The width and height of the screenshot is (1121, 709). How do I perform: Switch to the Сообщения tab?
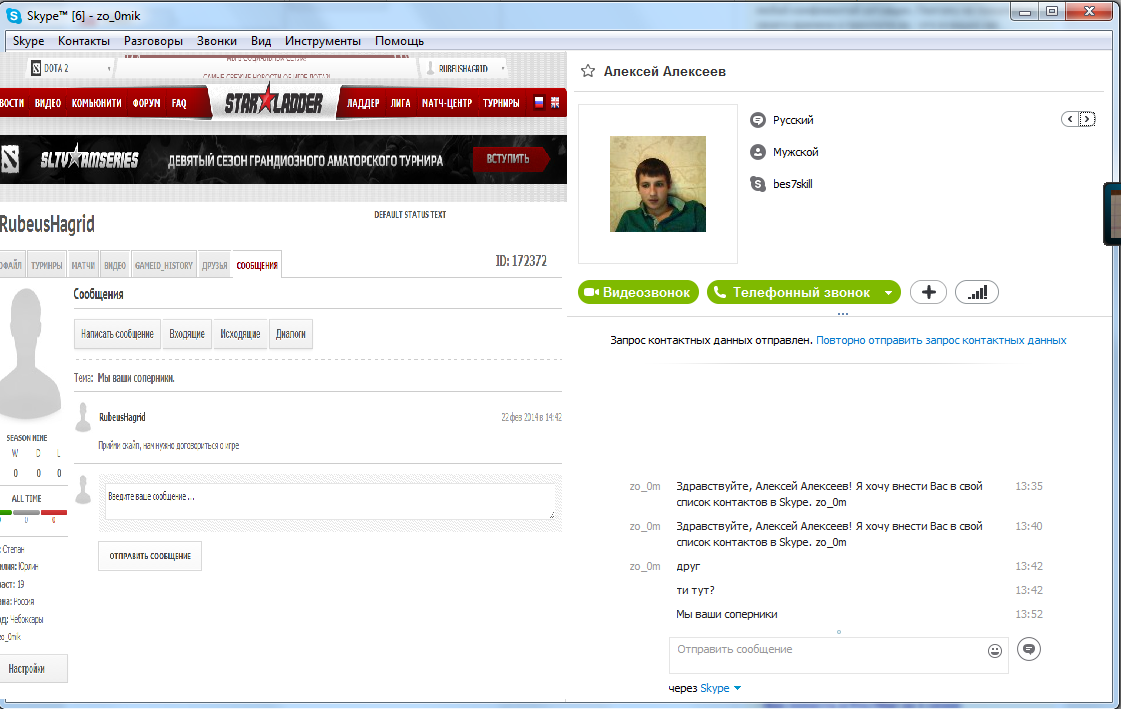pyautogui.click(x=257, y=265)
